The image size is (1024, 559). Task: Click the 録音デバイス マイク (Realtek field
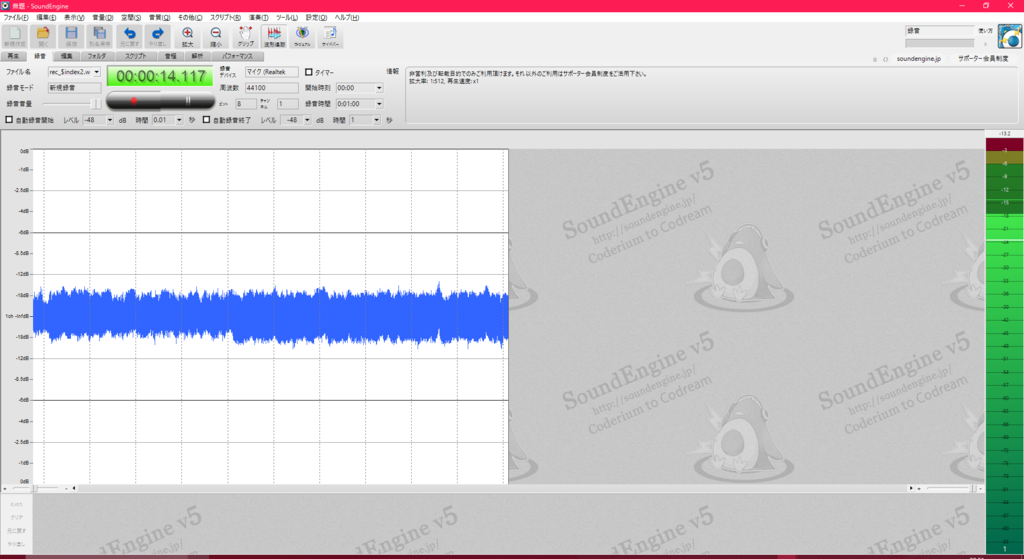pyautogui.click(x=272, y=72)
